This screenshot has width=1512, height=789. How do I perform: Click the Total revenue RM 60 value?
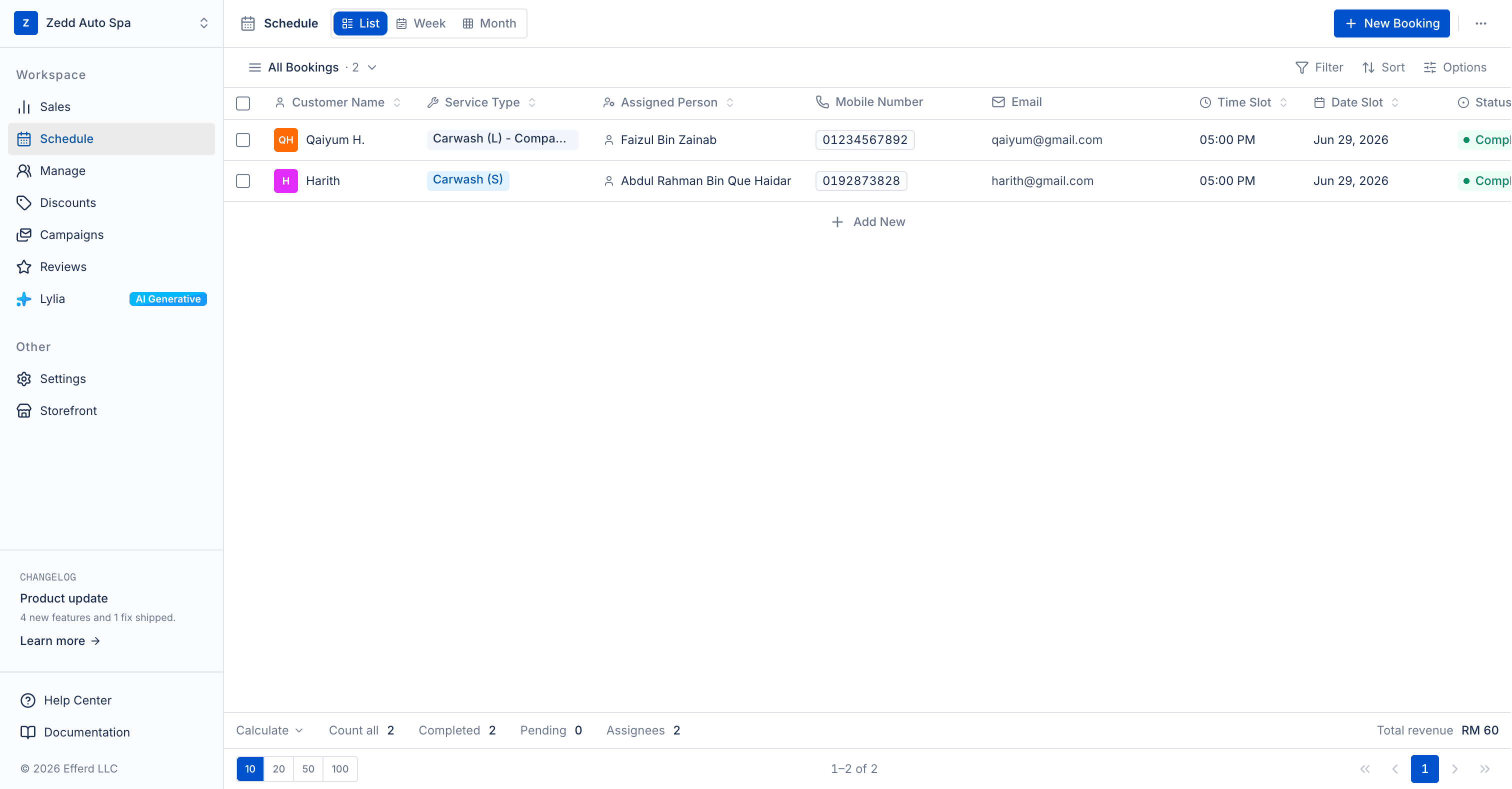pos(1479,730)
